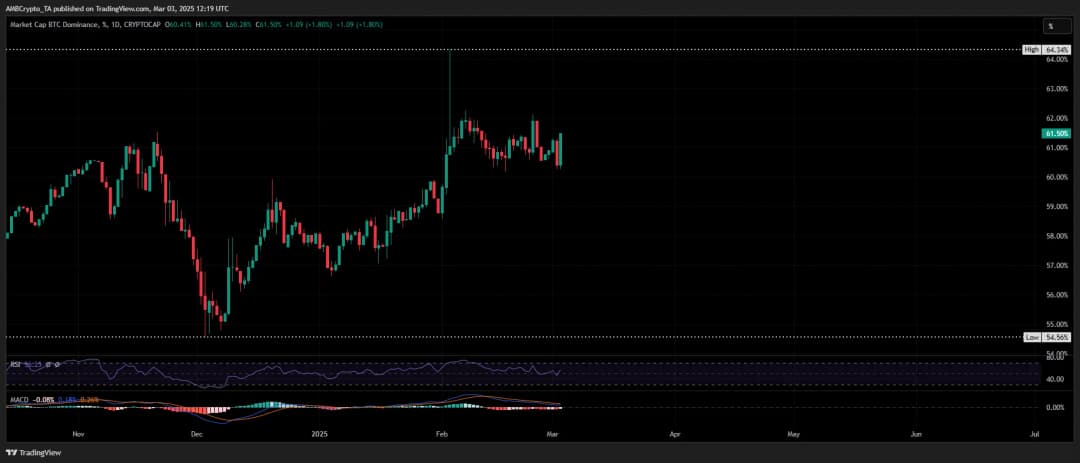Screen dimensions: 1080x463
Task: Click the 64.34% high price tag
Action: [1058, 49]
